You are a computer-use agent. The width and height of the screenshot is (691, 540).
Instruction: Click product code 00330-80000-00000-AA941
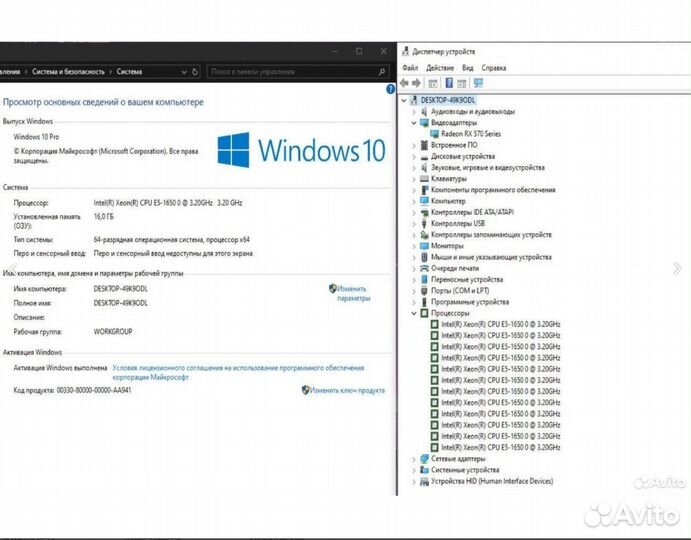pyautogui.click(x=94, y=390)
